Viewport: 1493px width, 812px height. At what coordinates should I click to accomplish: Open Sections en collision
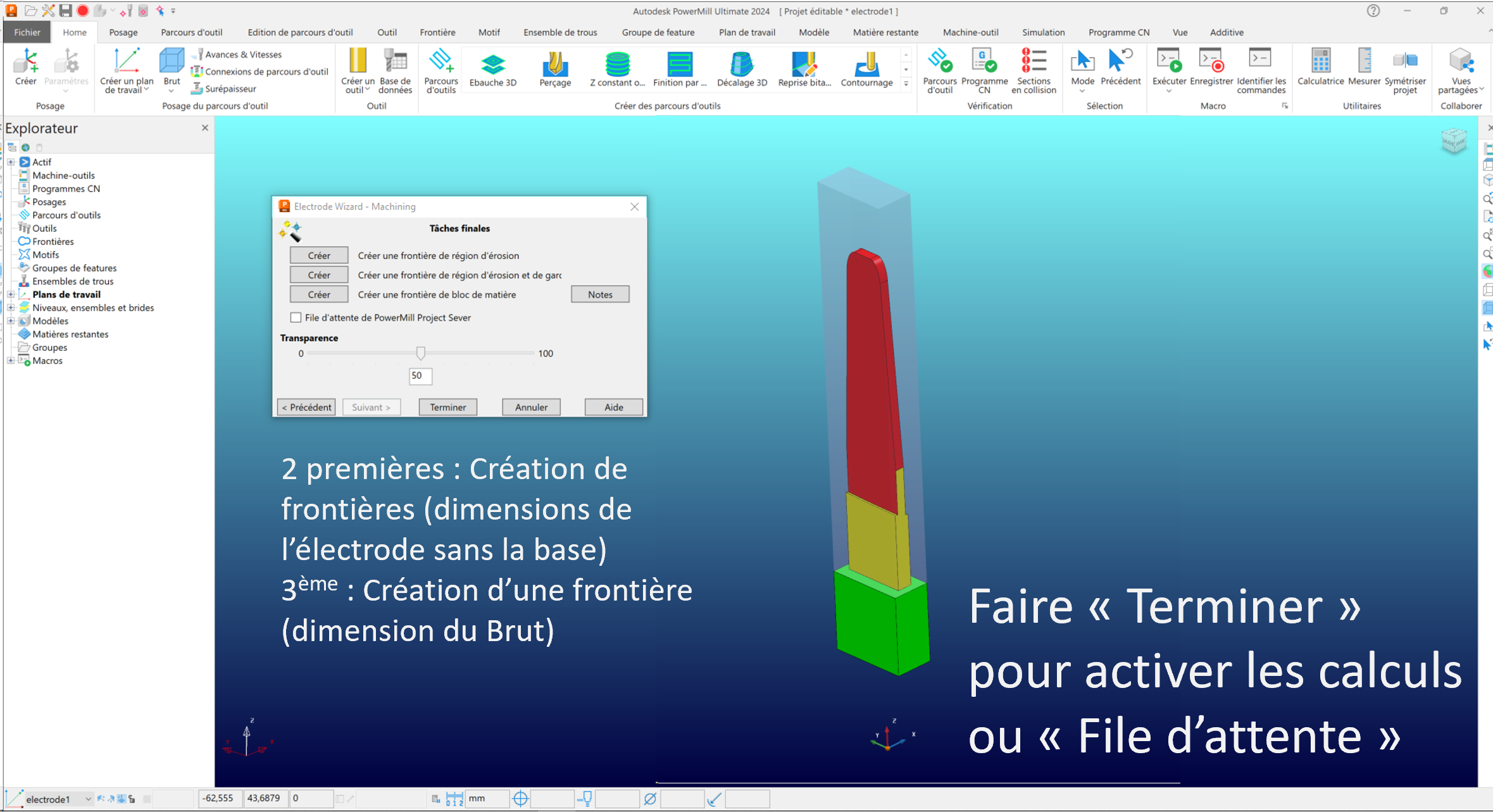click(x=1034, y=70)
